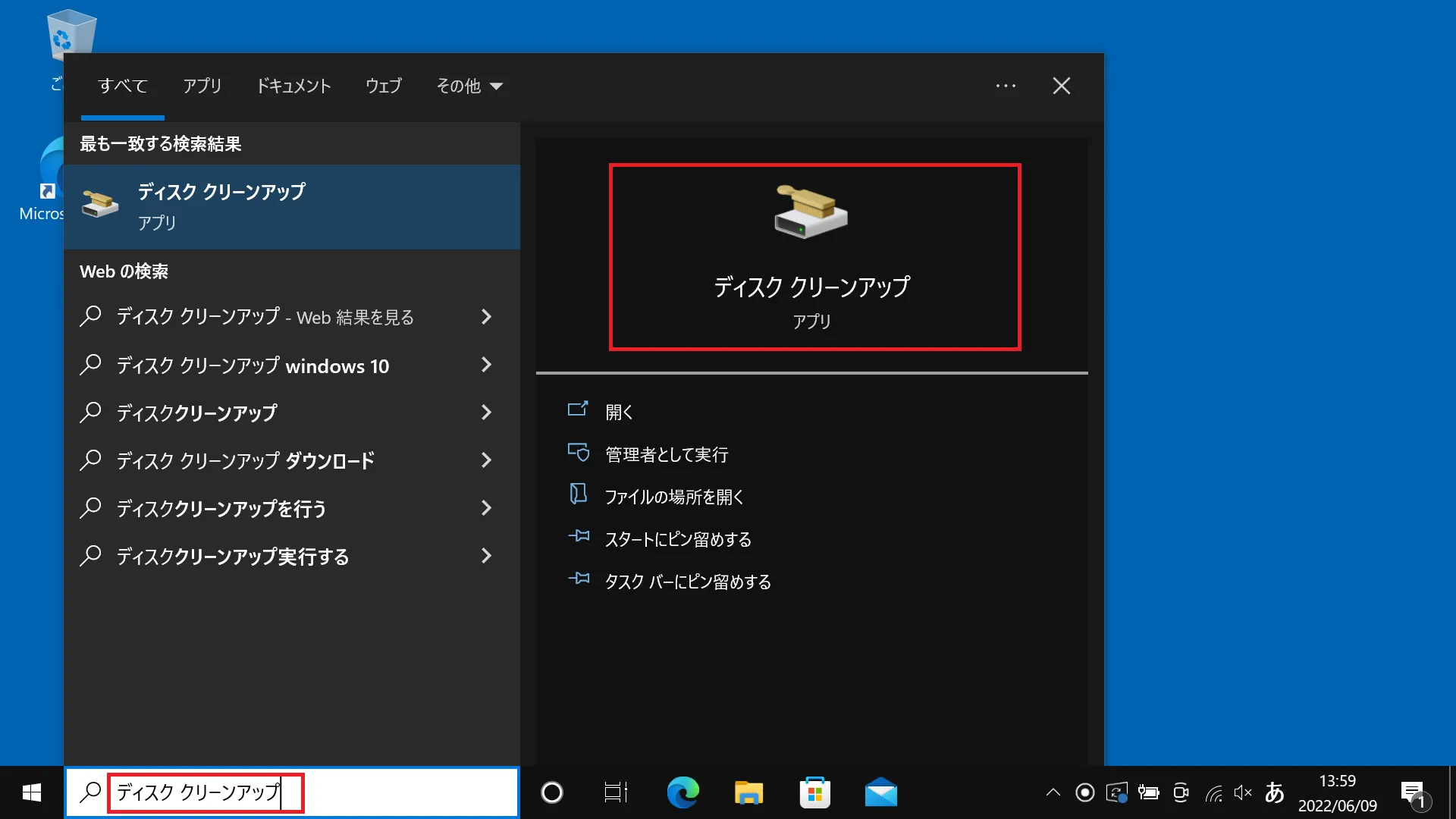
Task: Open Microsoft Store from the taskbar
Action: pyautogui.click(x=814, y=792)
